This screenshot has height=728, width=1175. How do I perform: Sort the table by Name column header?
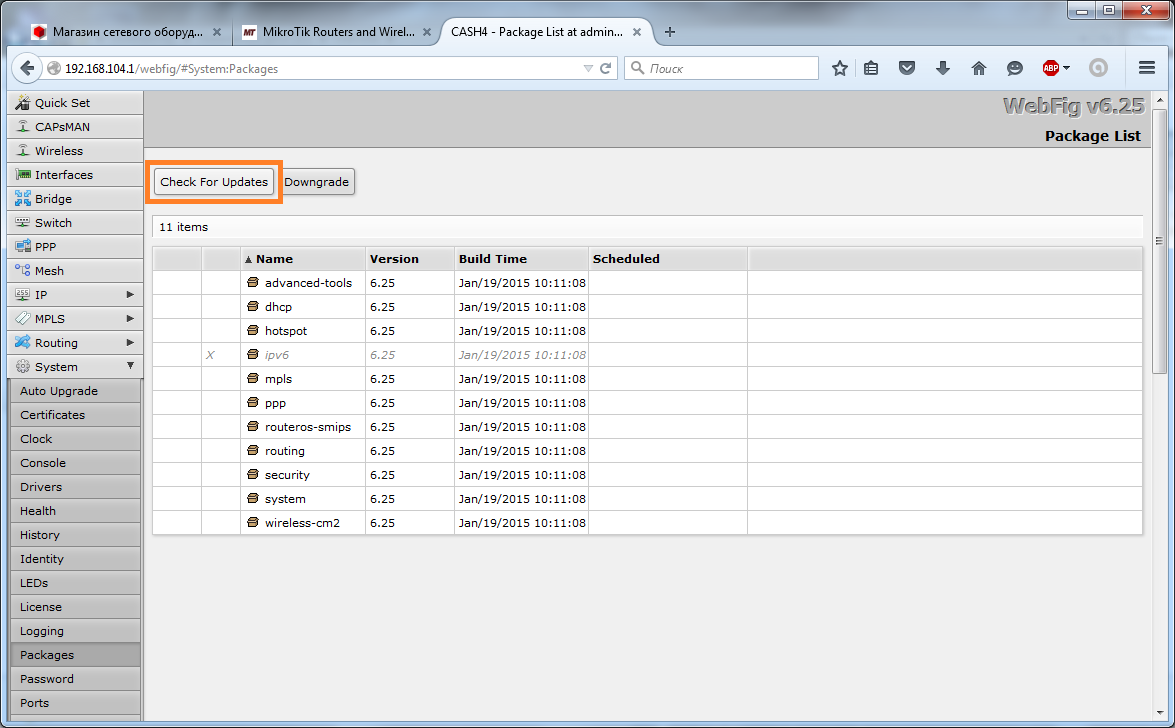(x=274, y=259)
